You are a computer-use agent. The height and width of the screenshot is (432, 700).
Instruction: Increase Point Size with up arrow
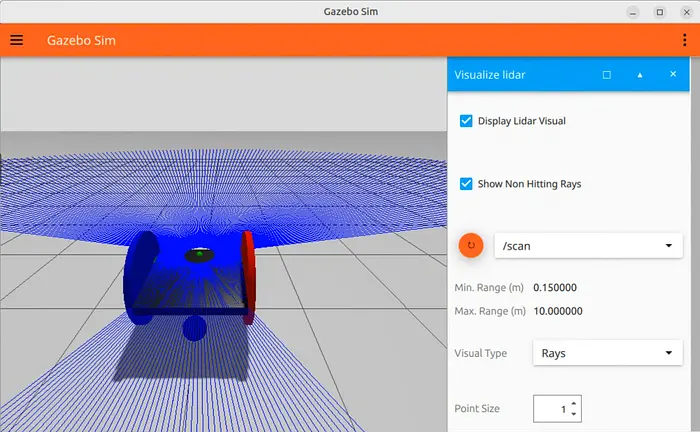tap(574, 403)
